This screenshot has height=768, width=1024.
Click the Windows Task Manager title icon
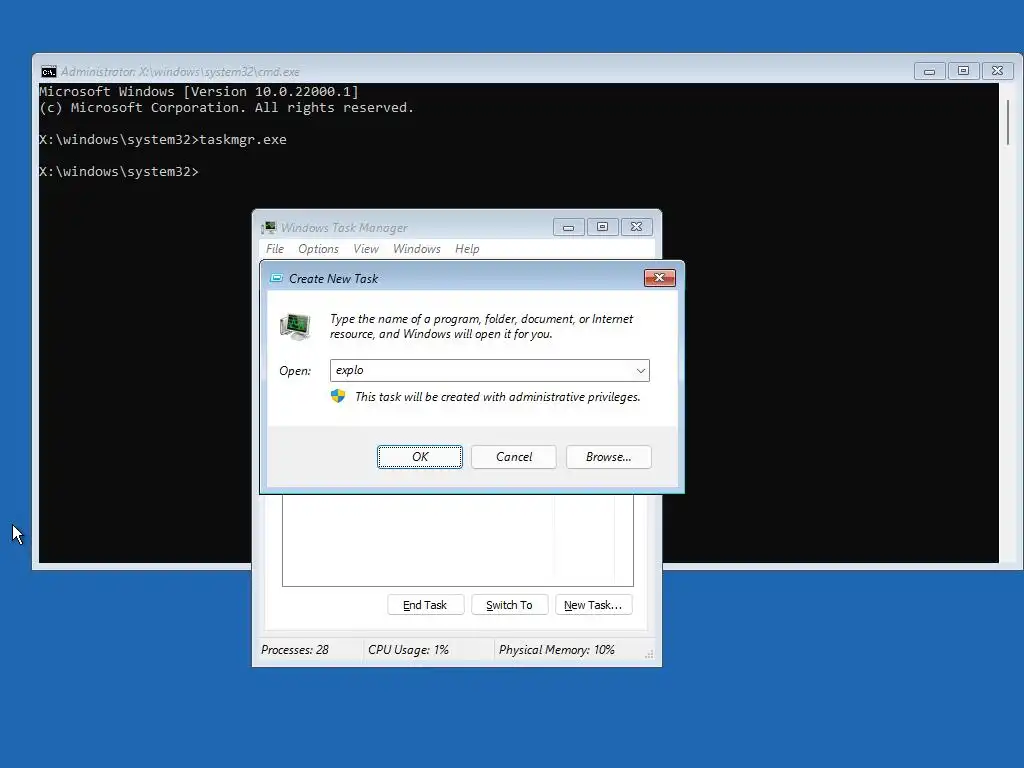(269, 227)
